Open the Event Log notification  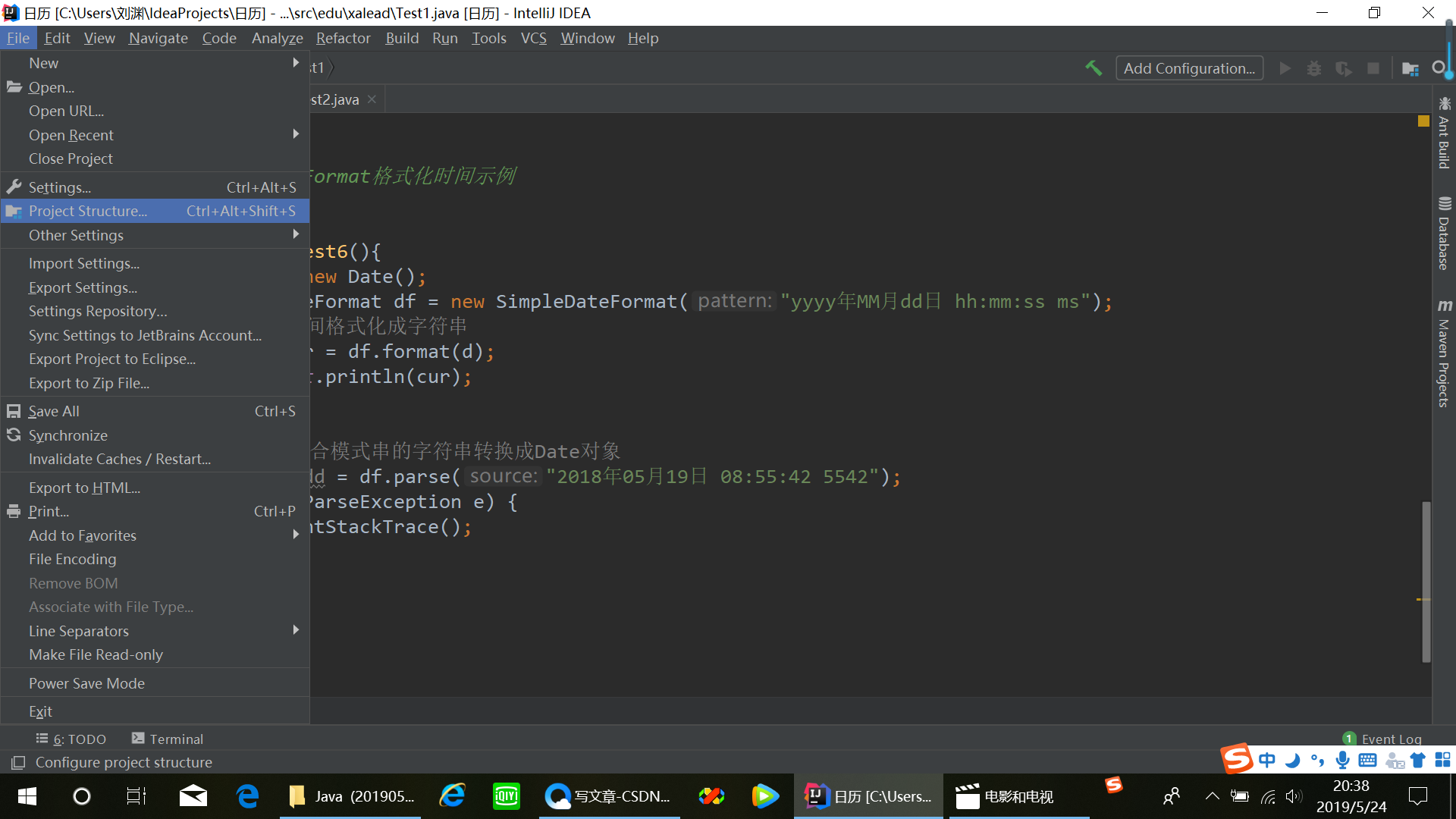coord(1382,739)
